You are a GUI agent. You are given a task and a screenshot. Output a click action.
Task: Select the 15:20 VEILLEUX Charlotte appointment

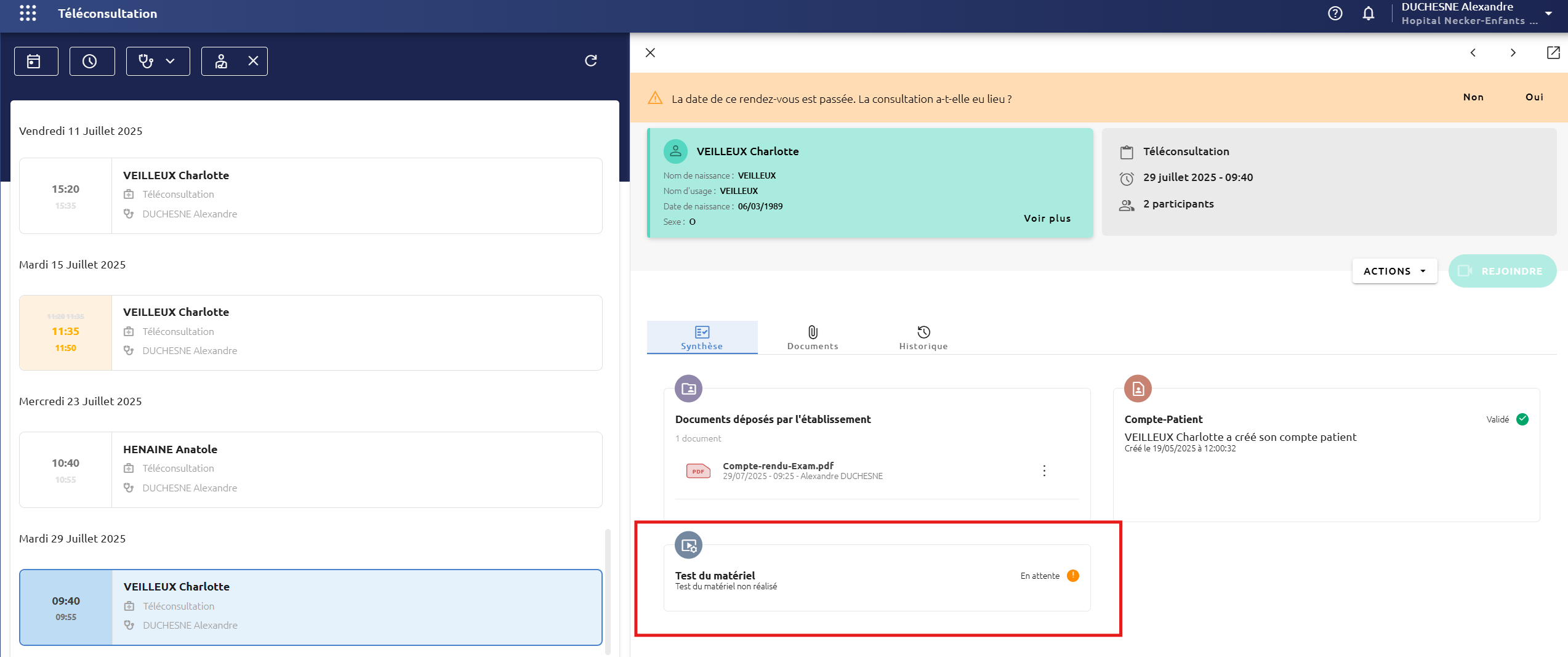(x=311, y=196)
